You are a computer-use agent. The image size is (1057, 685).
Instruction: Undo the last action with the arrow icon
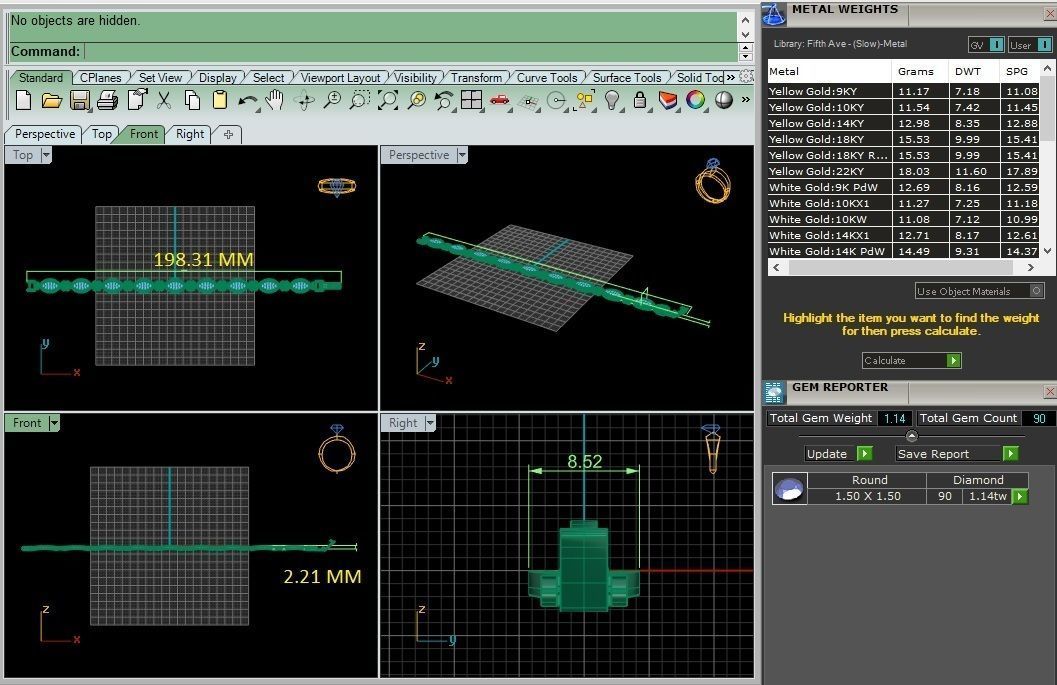tap(247, 101)
